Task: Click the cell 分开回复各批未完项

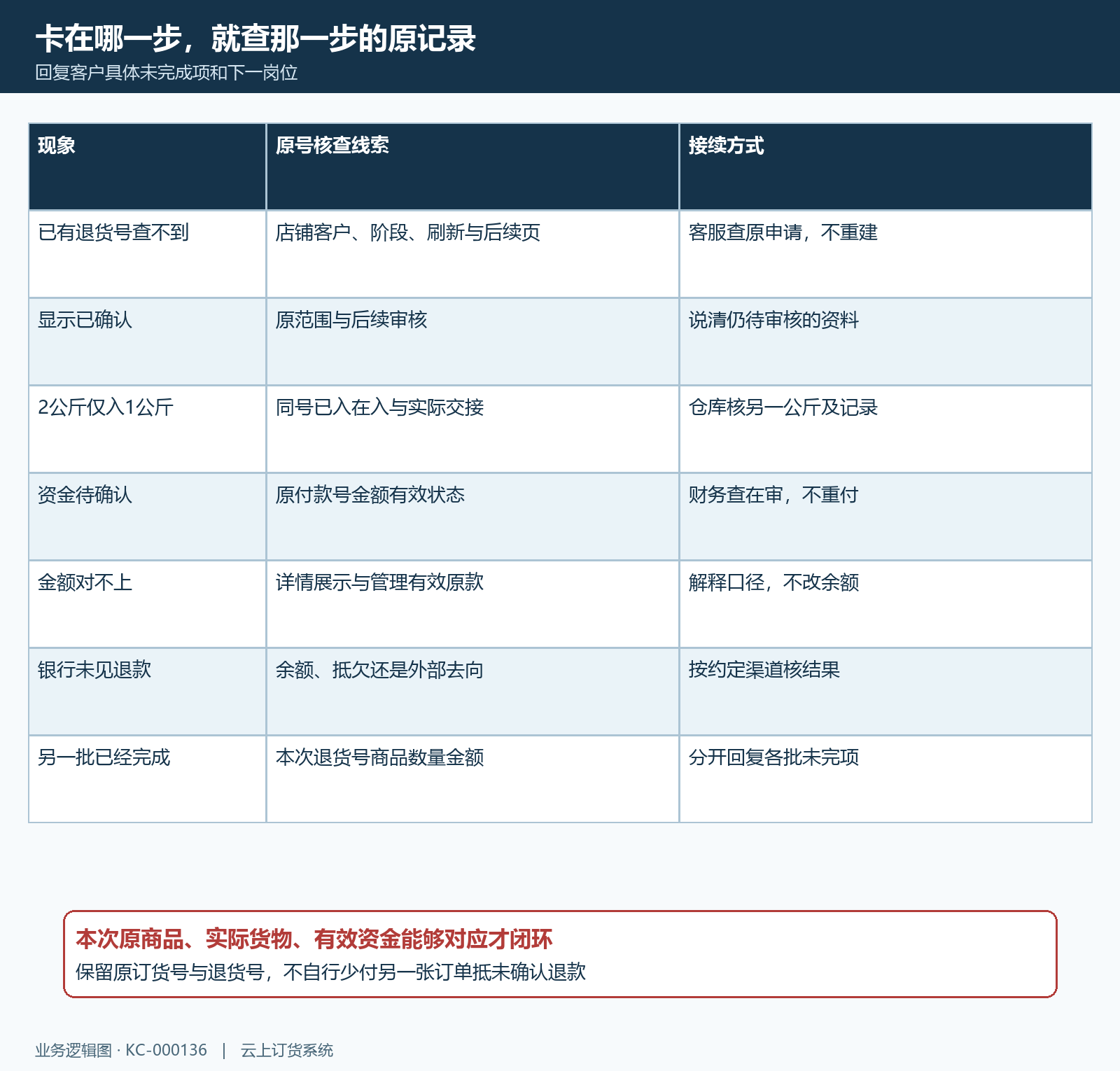Action: click(885, 779)
